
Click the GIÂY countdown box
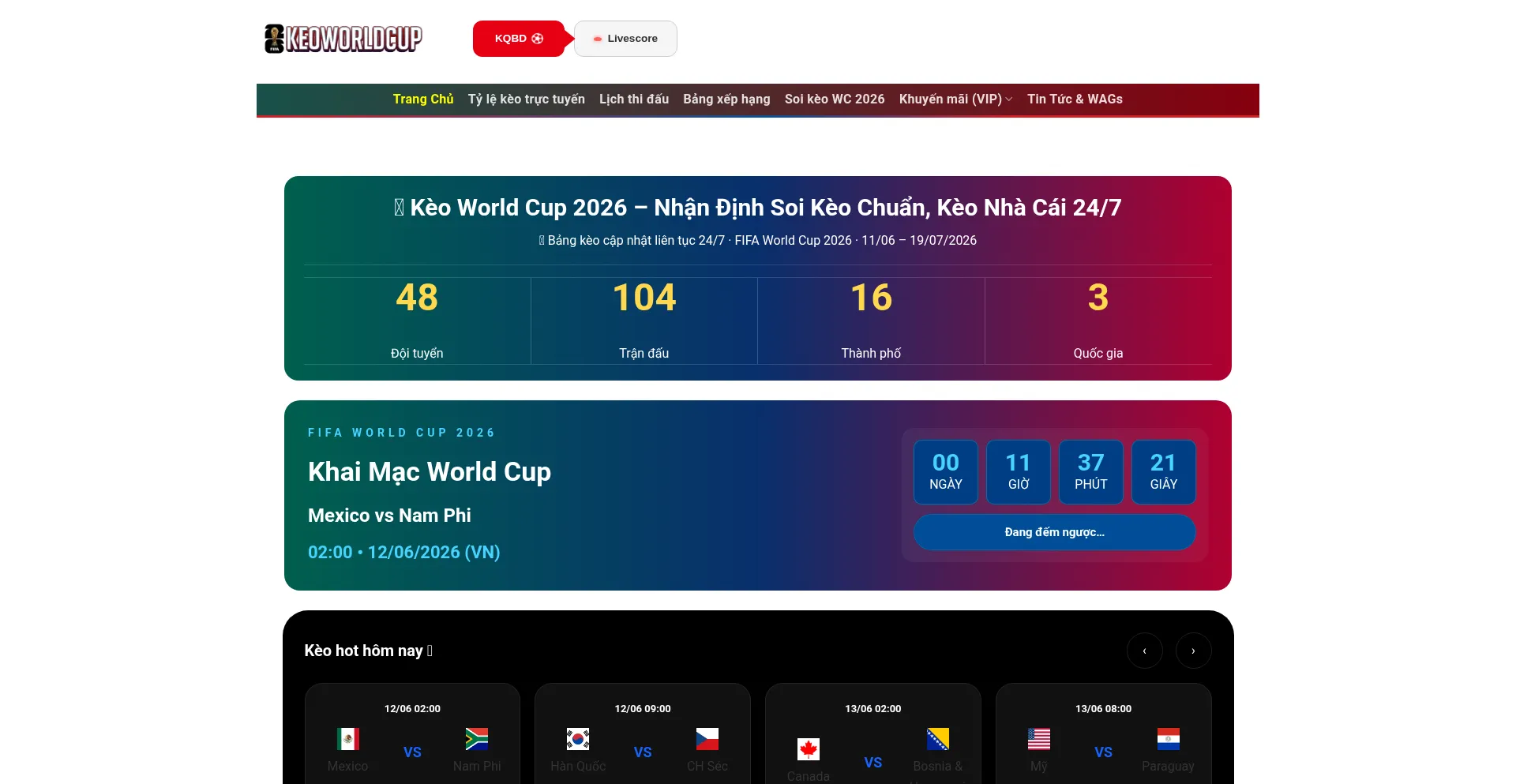[x=1164, y=472]
